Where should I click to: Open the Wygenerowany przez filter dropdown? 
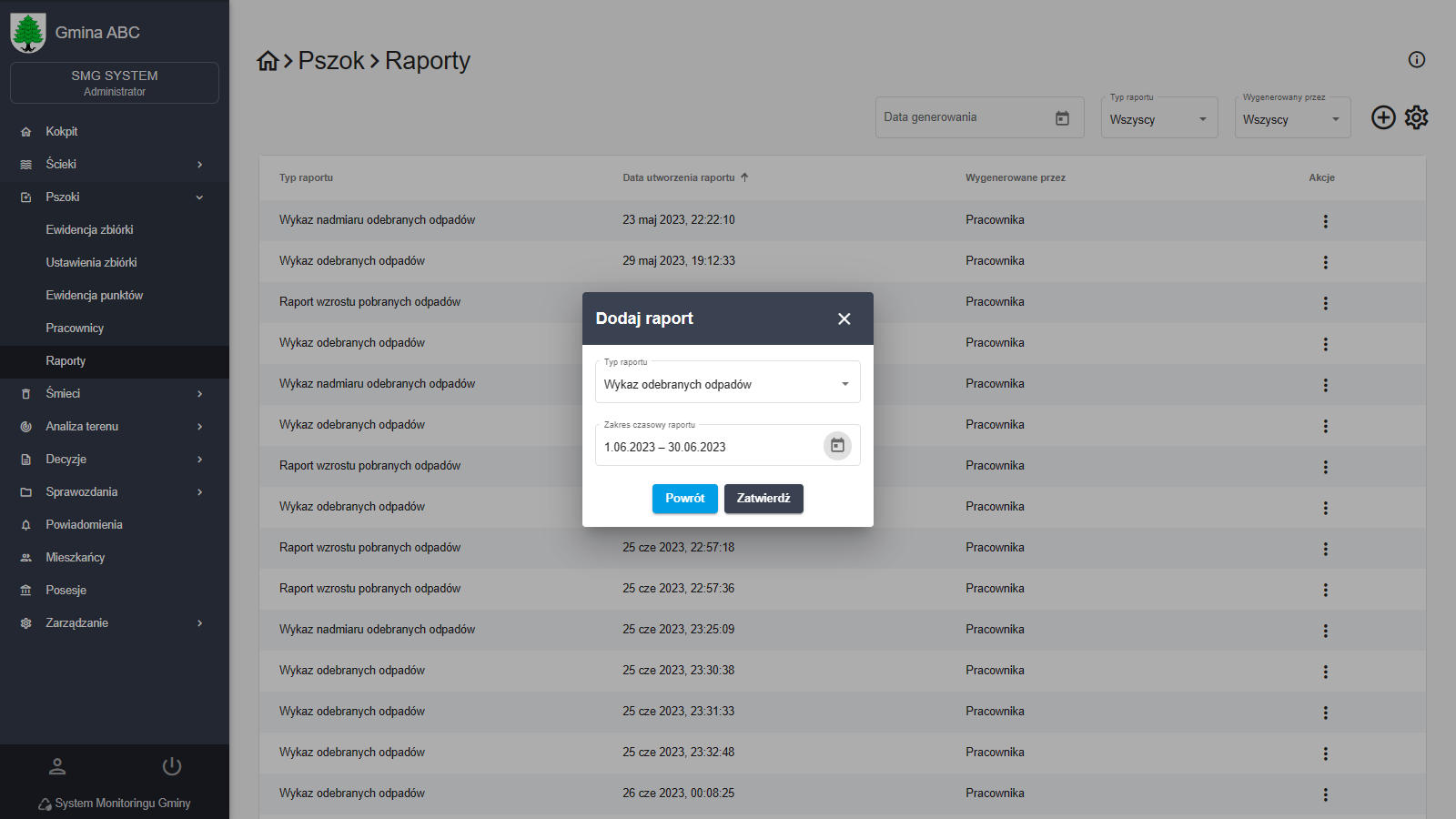coord(1291,119)
